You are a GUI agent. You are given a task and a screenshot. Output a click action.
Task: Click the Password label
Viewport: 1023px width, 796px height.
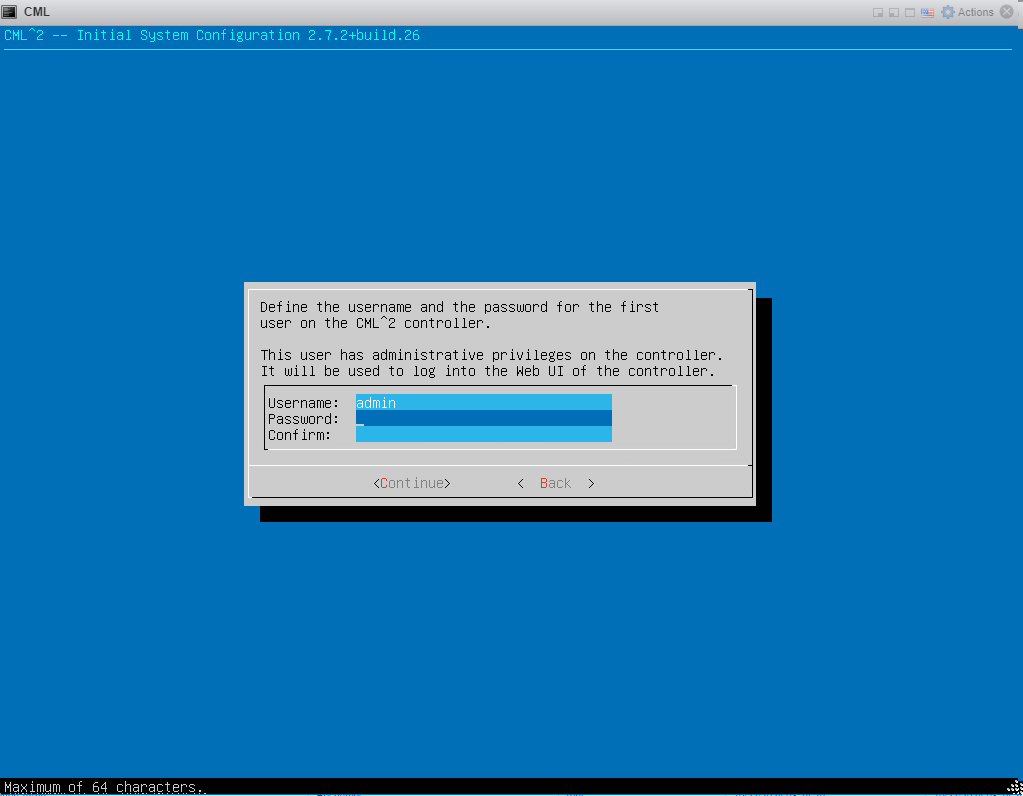(x=303, y=419)
